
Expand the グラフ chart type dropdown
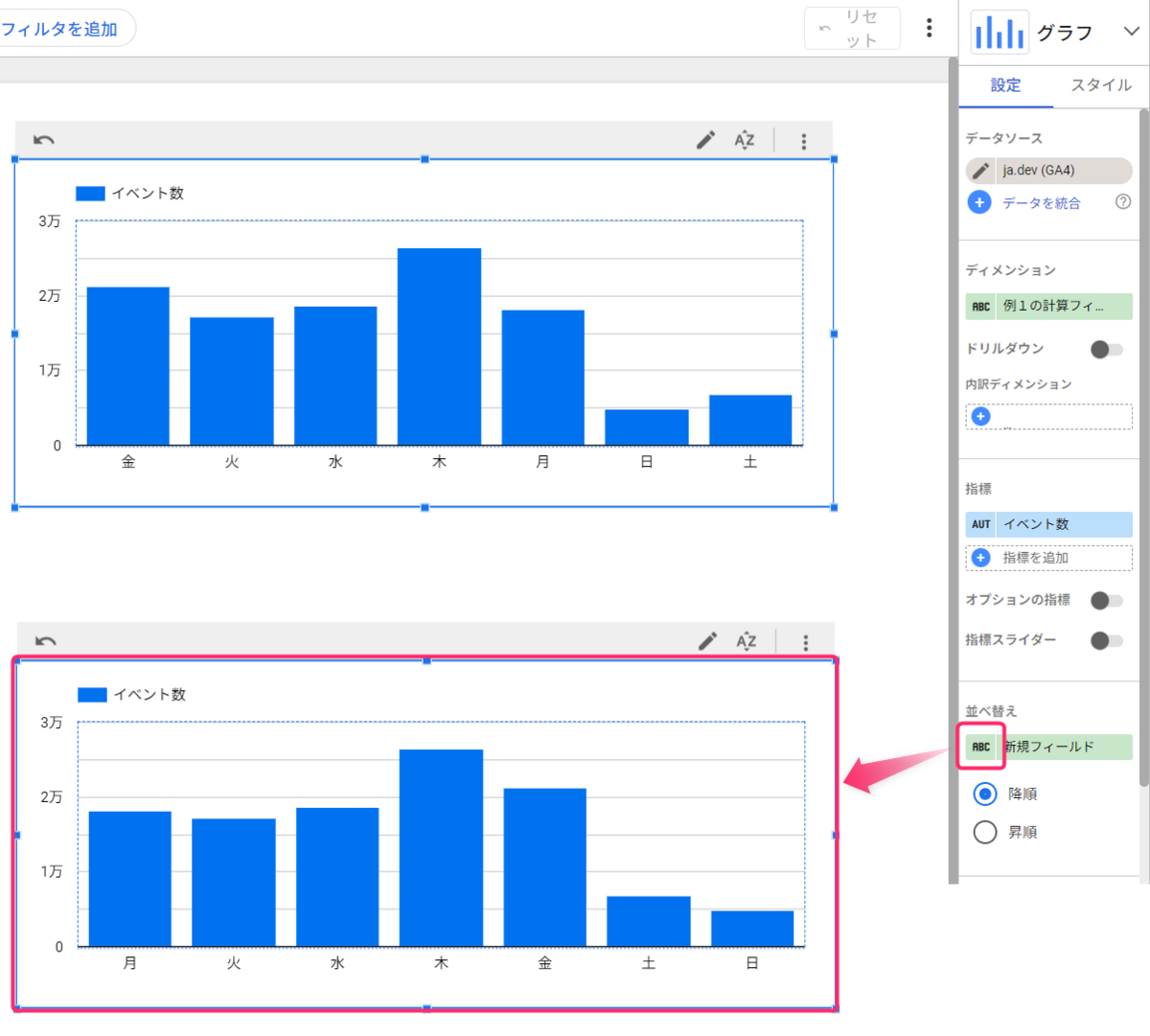point(1131,33)
